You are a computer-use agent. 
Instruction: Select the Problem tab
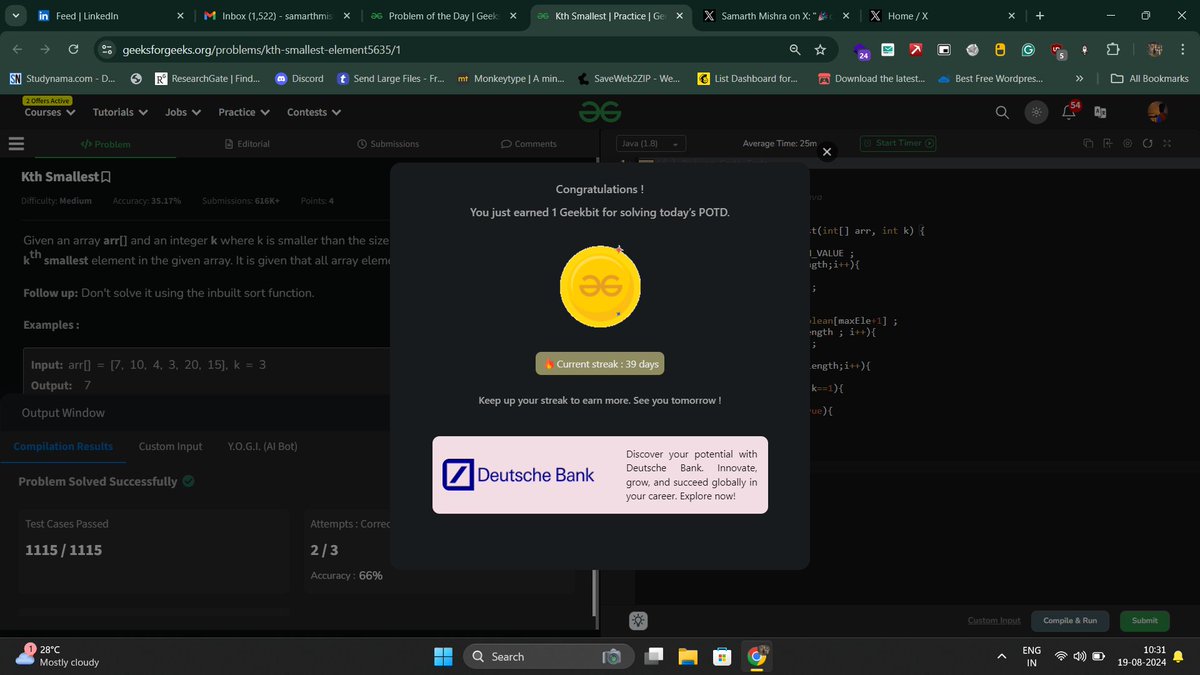105,144
